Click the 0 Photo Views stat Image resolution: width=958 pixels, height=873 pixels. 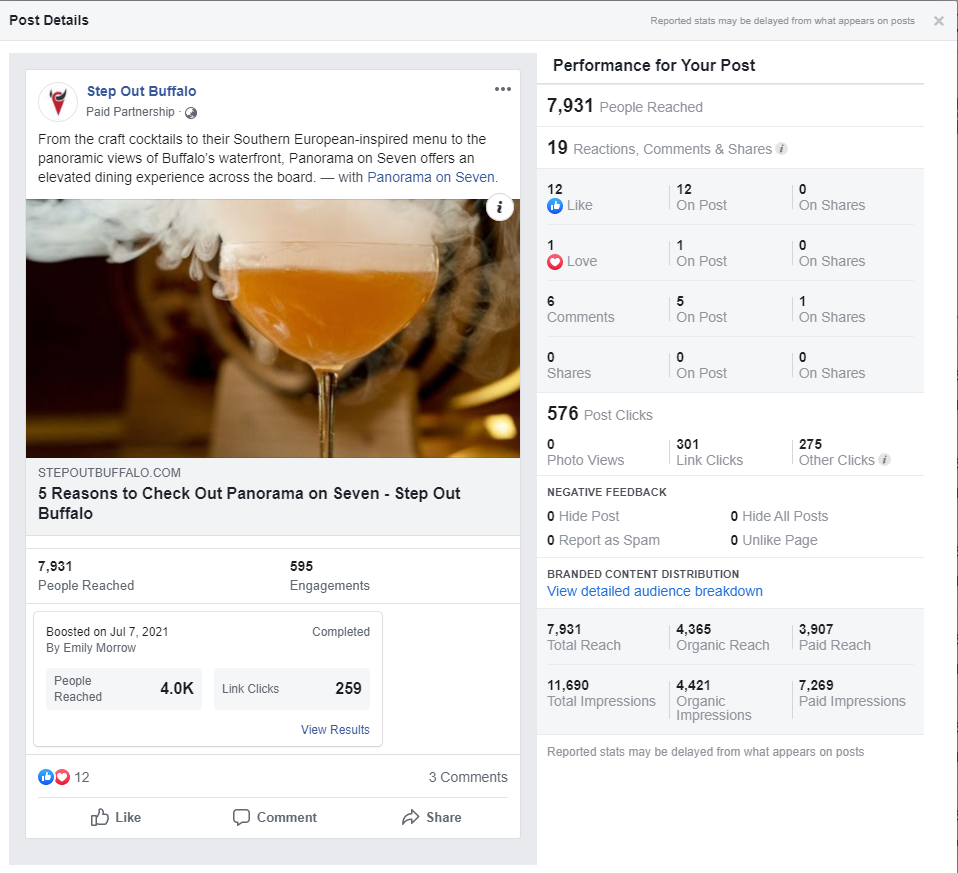click(x=585, y=452)
